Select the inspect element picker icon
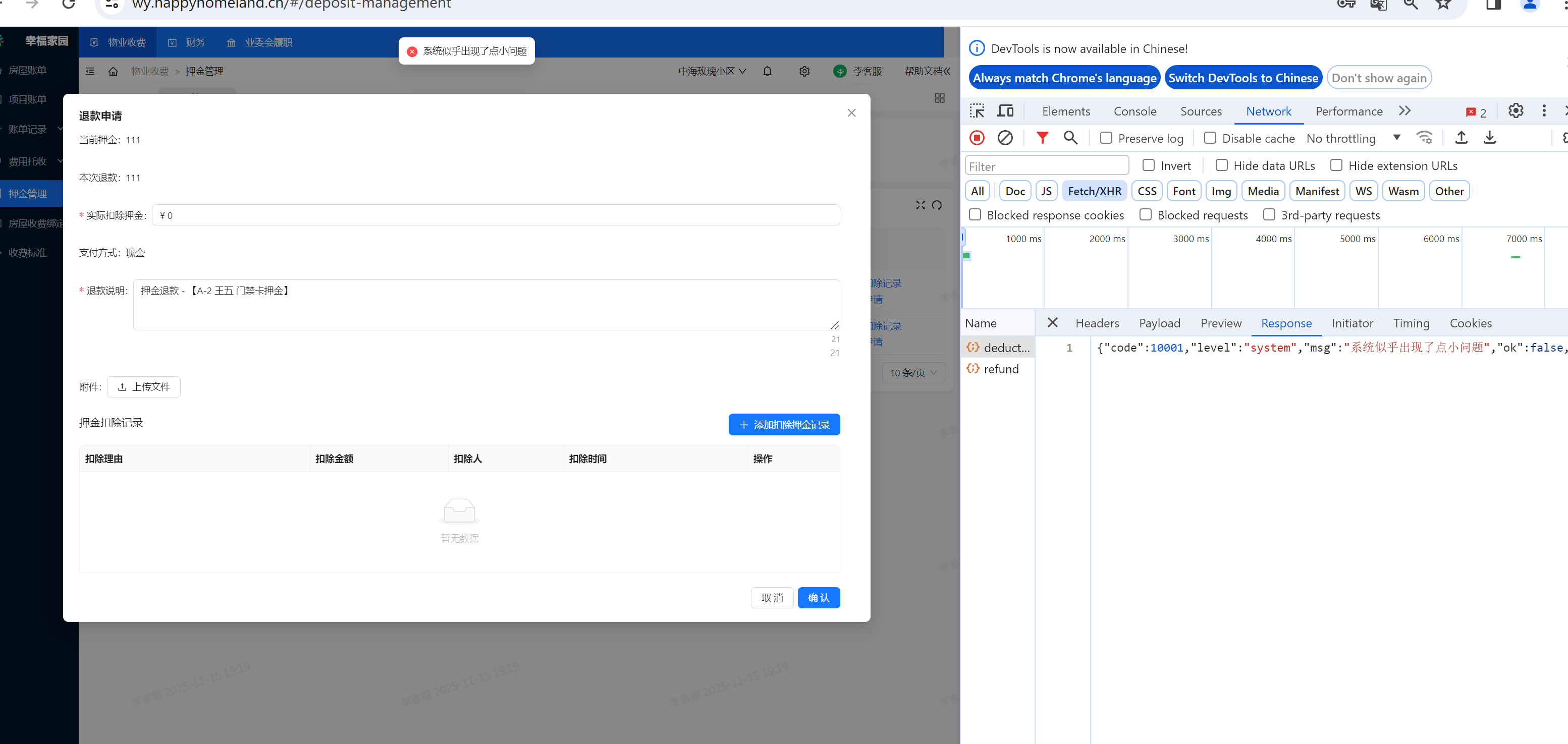1568x744 pixels. coord(977,111)
